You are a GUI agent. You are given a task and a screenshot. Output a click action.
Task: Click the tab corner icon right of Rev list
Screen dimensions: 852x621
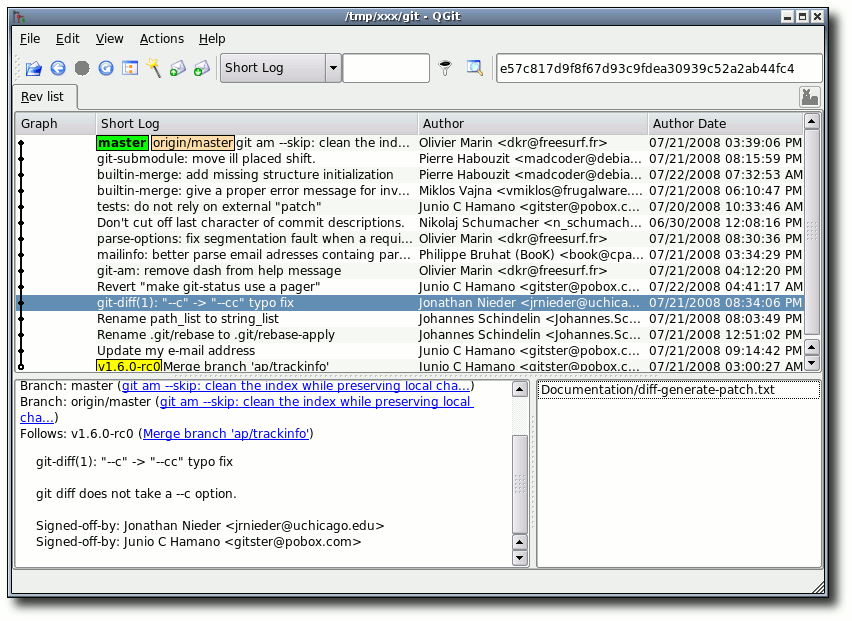point(810,97)
